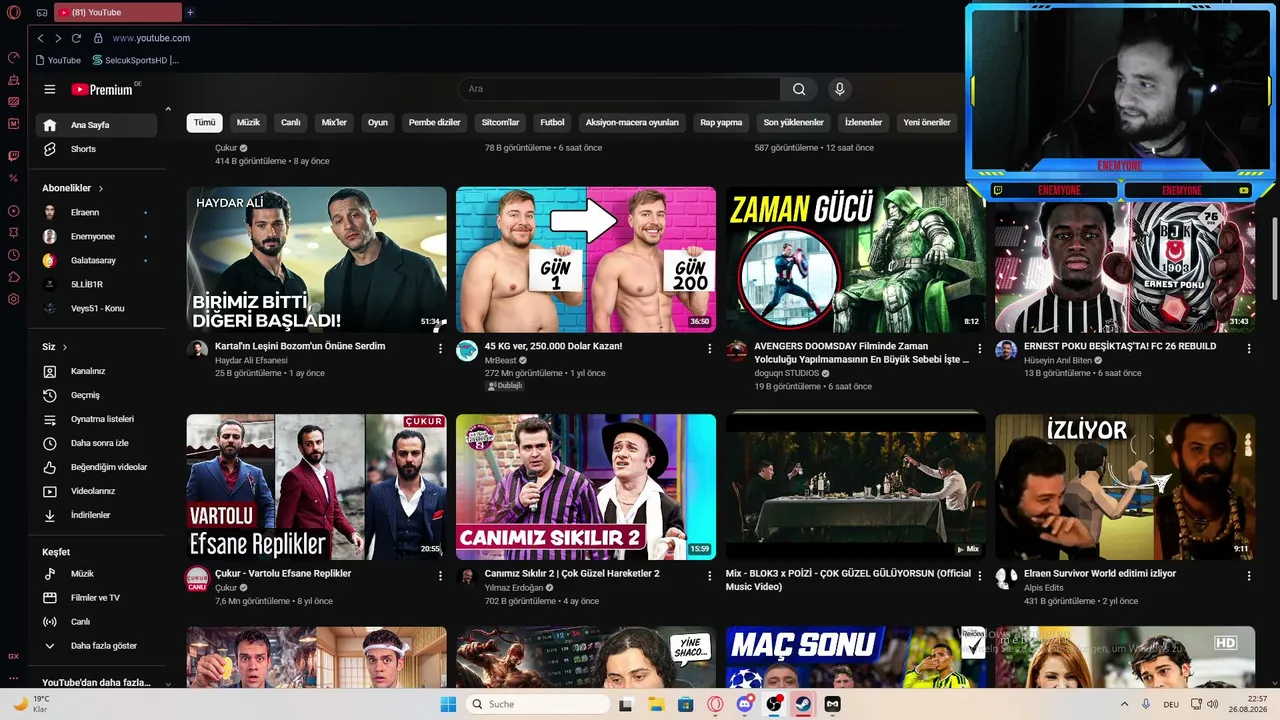Select the Müzik filter chip
The width and height of the screenshot is (1280, 720).
click(248, 123)
